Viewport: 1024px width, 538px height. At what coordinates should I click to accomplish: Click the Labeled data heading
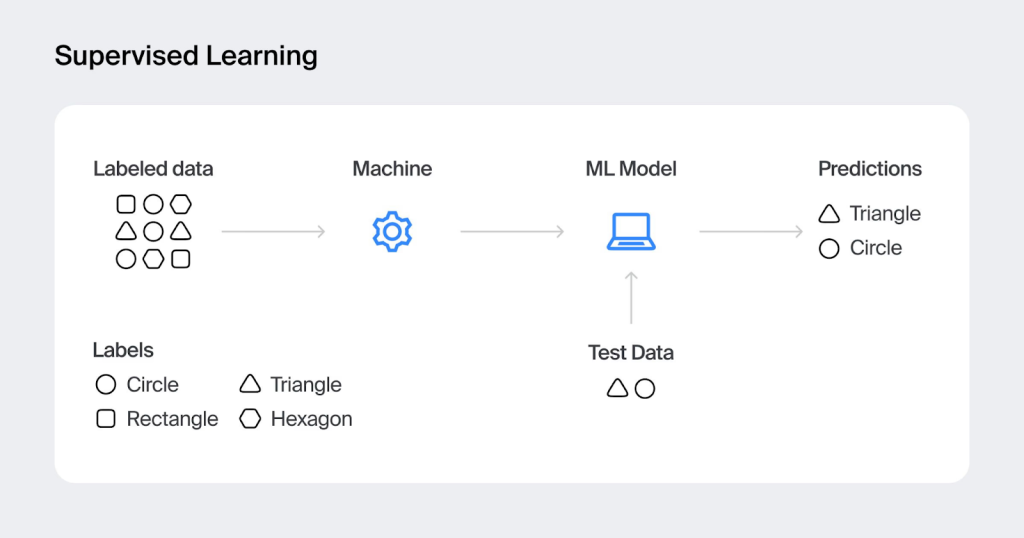tap(153, 169)
